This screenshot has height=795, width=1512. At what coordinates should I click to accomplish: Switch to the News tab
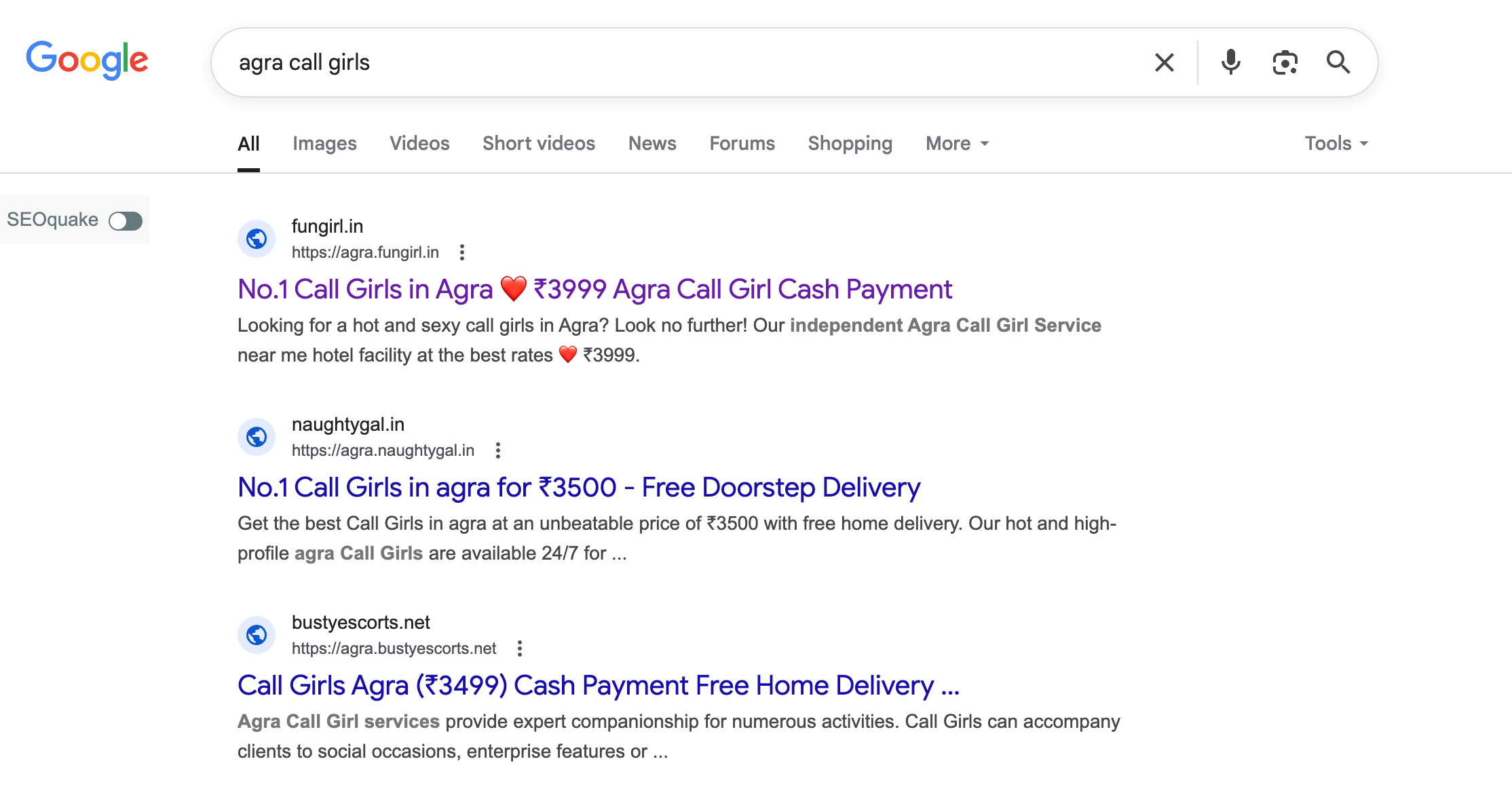[651, 143]
